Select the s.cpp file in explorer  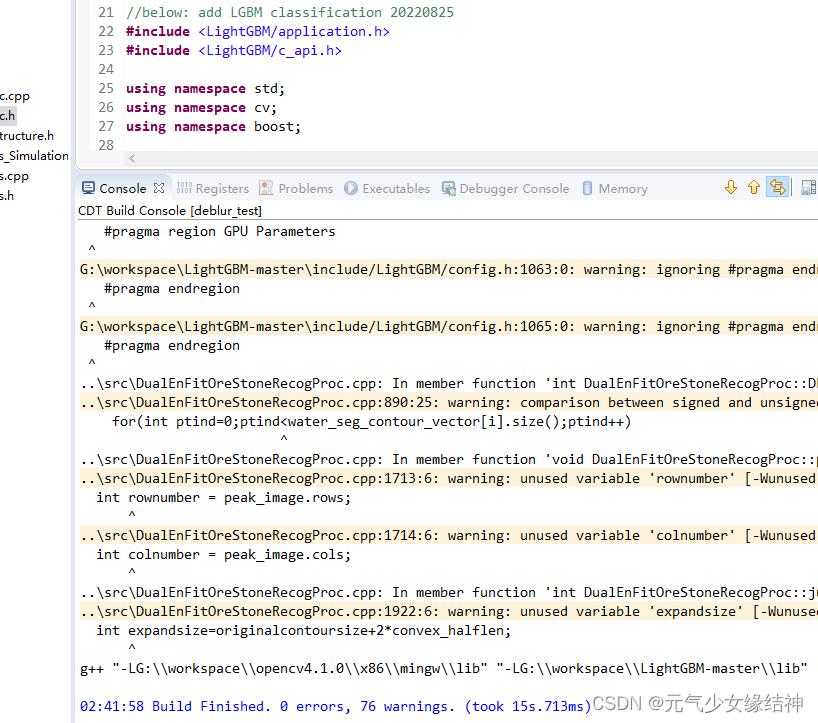(x=14, y=176)
